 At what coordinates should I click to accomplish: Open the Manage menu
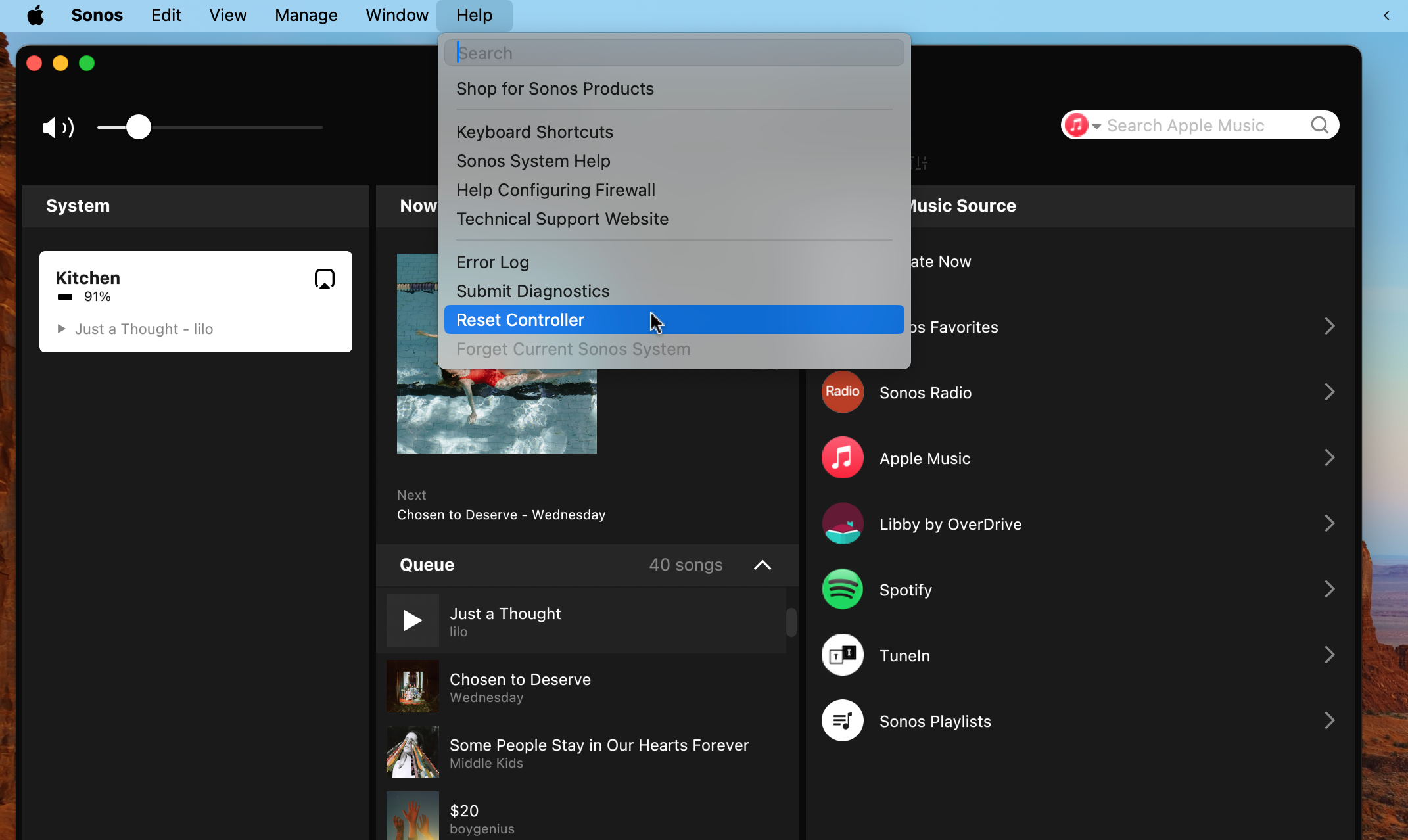pos(305,15)
